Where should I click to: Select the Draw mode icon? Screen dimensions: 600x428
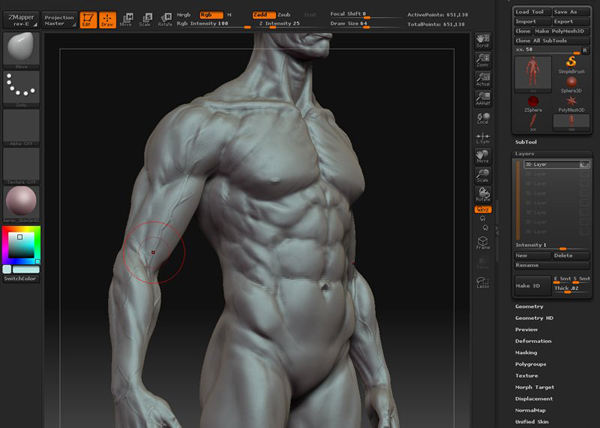click(x=106, y=19)
